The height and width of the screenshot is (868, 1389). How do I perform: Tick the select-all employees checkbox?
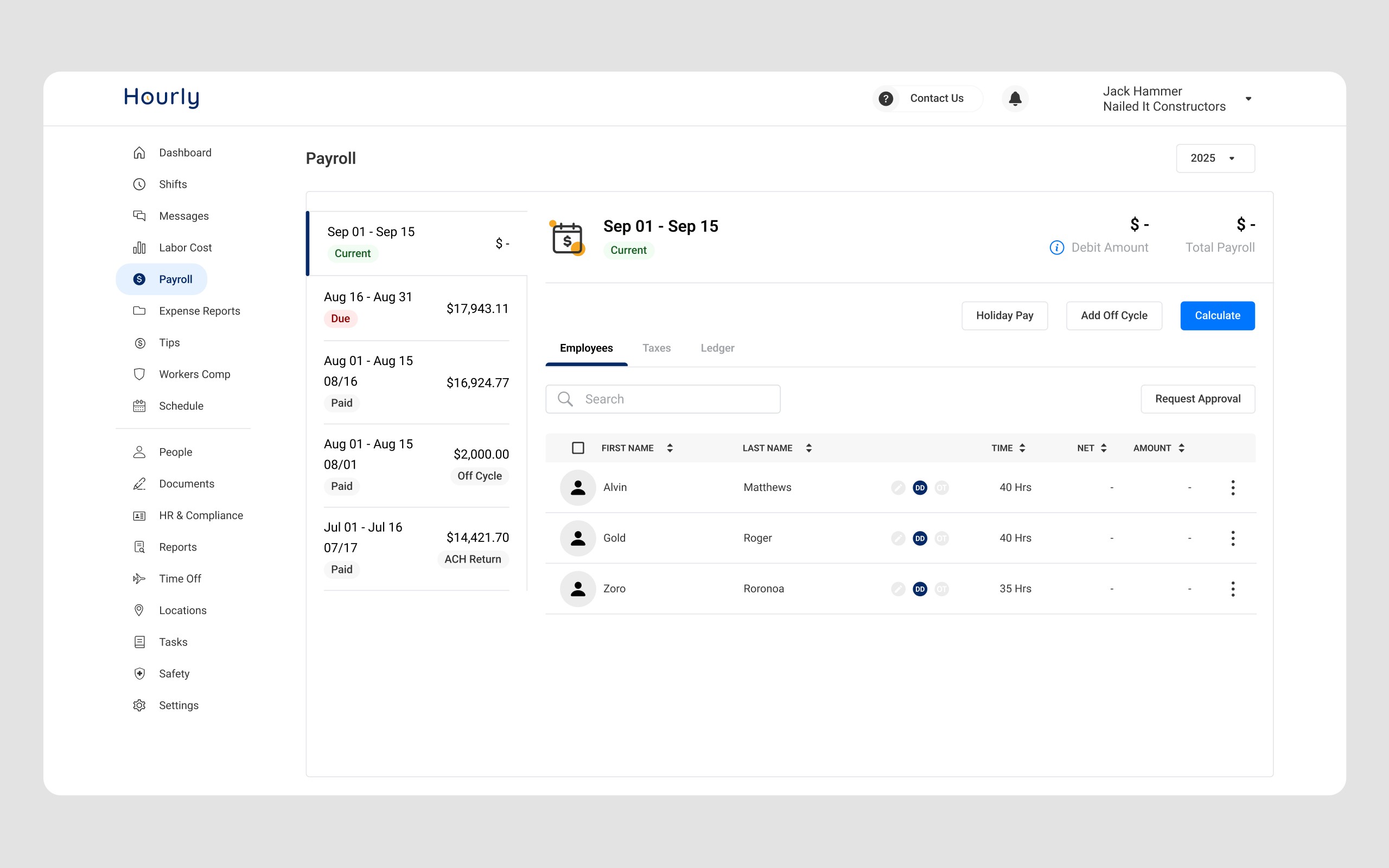[578, 448]
